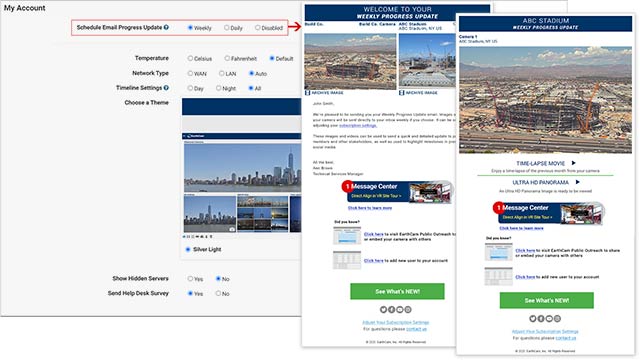Select Daily email progress update
This screenshot has width=640, height=360.
[227, 28]
